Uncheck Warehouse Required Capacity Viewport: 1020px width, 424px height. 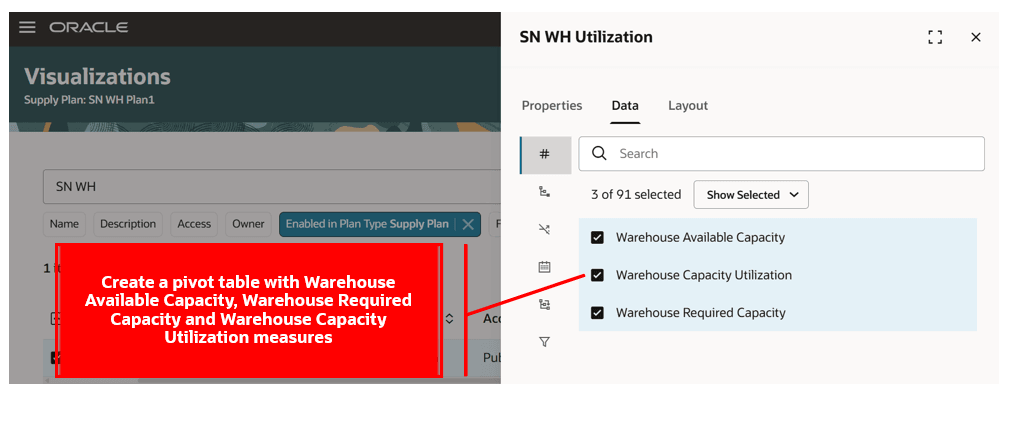click(597, 313)
